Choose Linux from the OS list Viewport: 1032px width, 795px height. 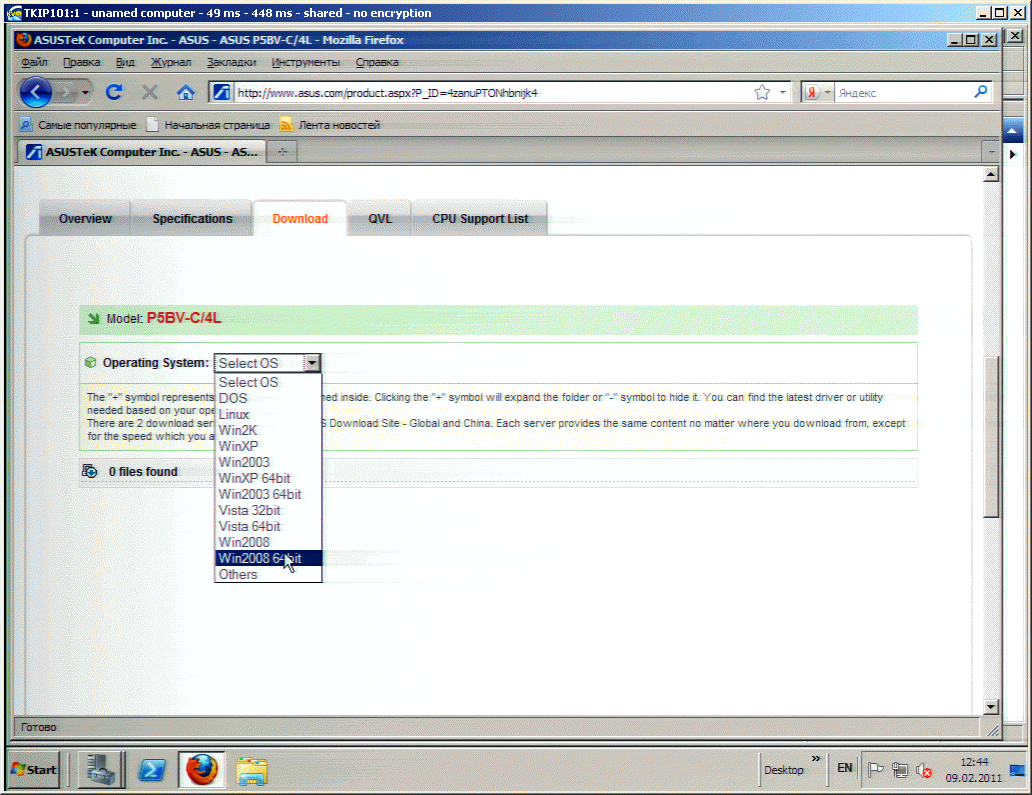[268, 415]
